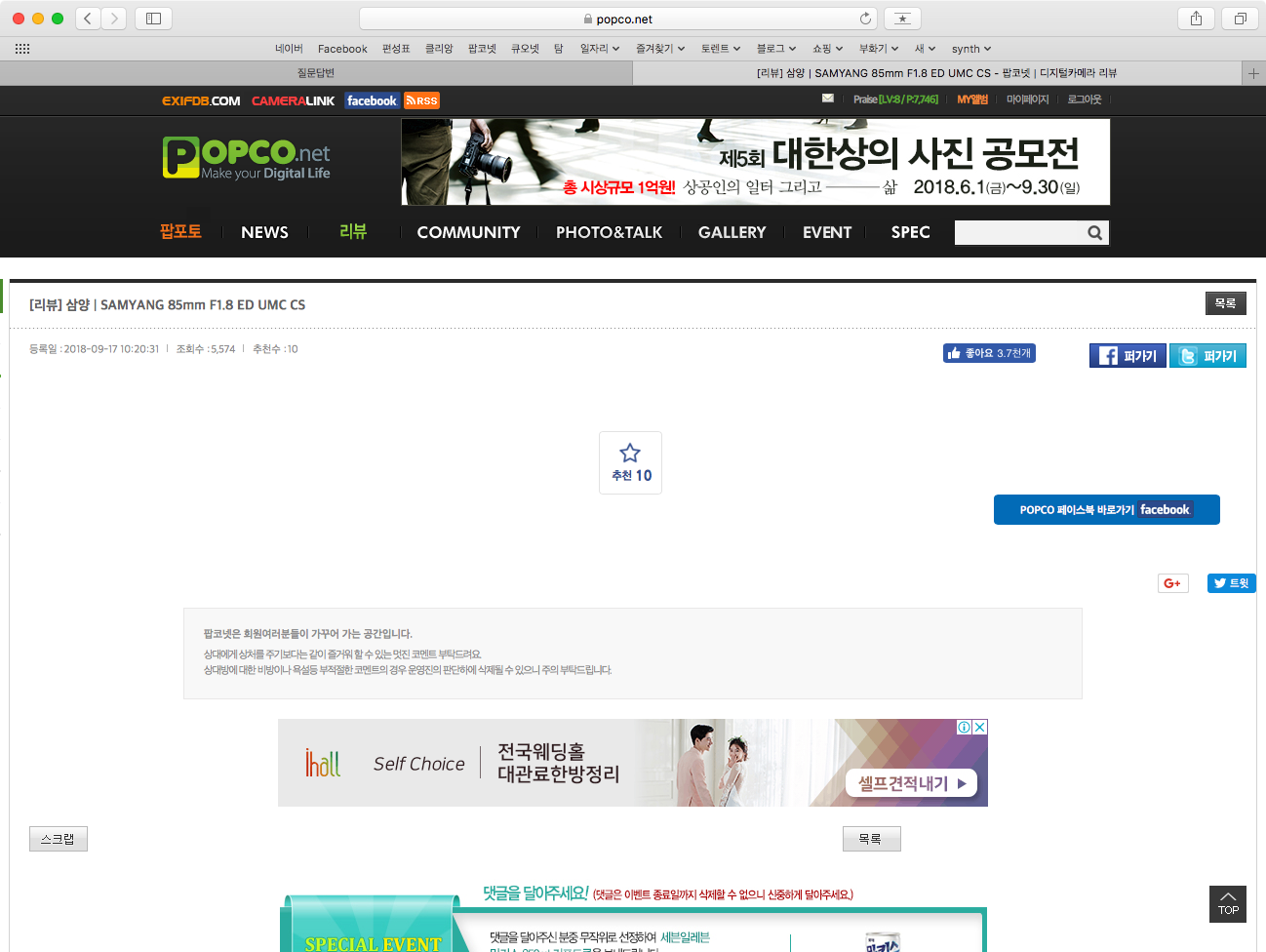Expand the 토렌트 bookmarks folder
The width and height of the screenshot is (1266, 952).
click(721, 49)
